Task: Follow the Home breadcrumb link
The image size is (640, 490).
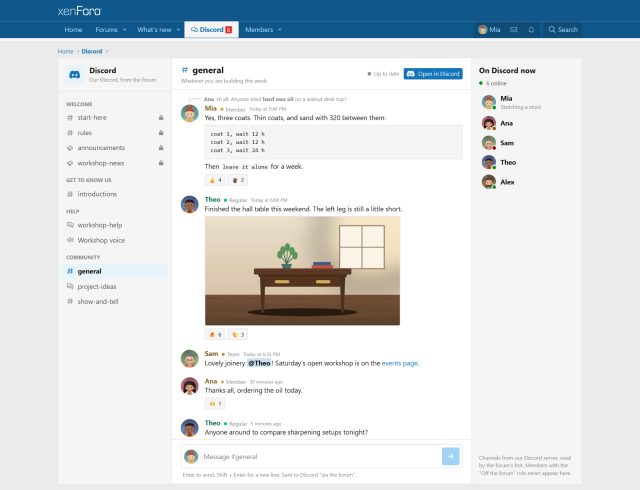Action: tap(65, 51)
